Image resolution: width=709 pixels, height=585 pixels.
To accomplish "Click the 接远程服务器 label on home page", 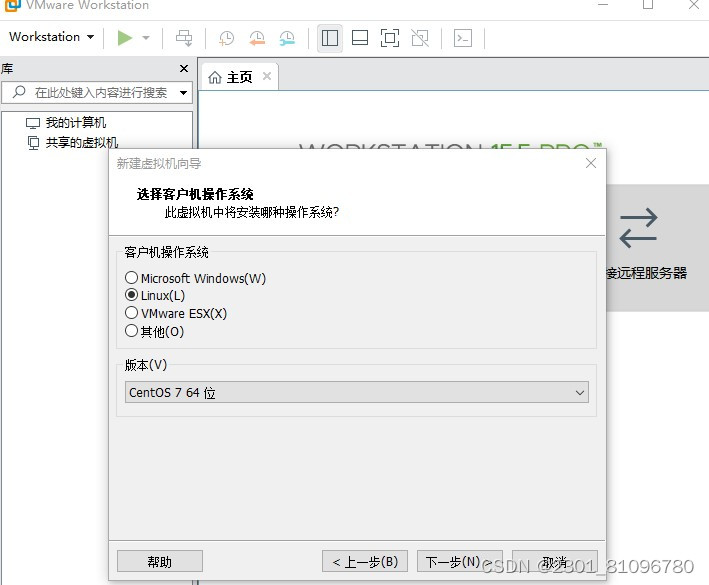I will pos(647,273).
